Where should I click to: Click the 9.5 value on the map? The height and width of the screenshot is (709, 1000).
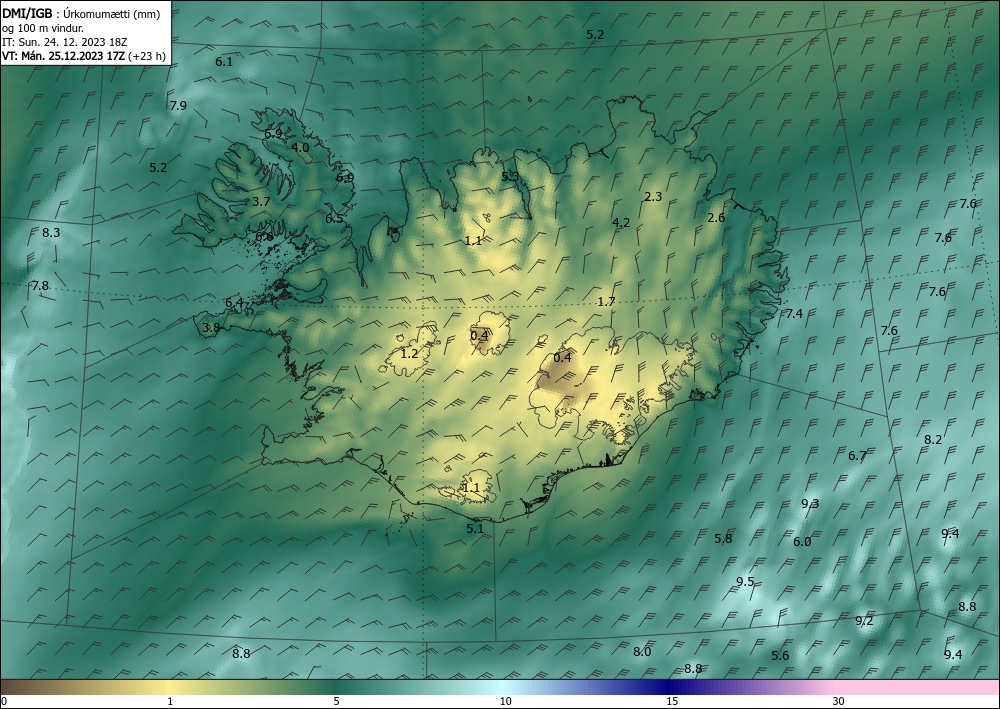745,581
